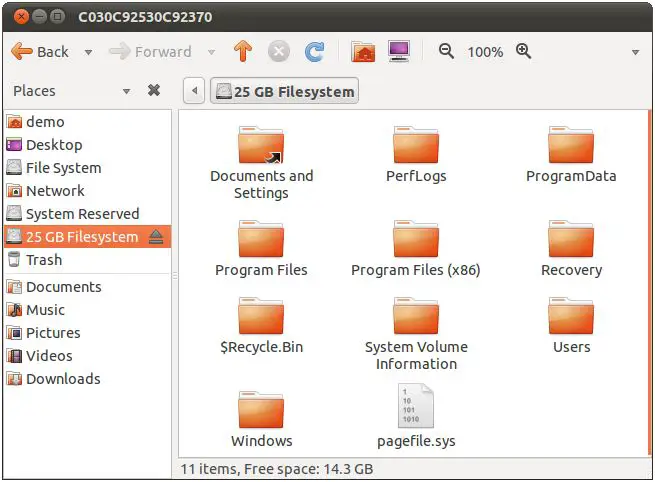Click the Reload icon in toolbar
655x482 pixels.
314,51
